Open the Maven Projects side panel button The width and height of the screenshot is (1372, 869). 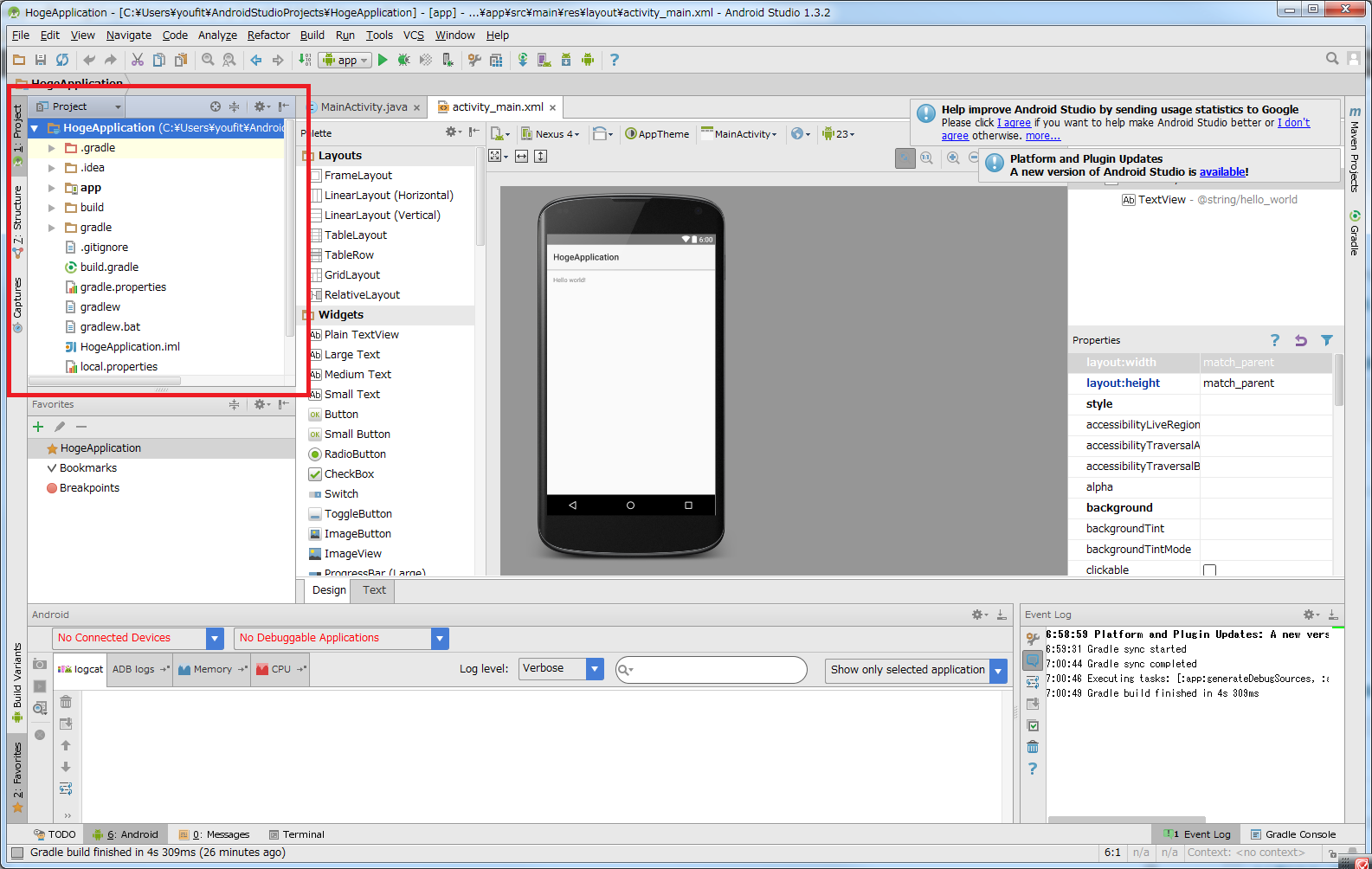[x=1355, y=149]
